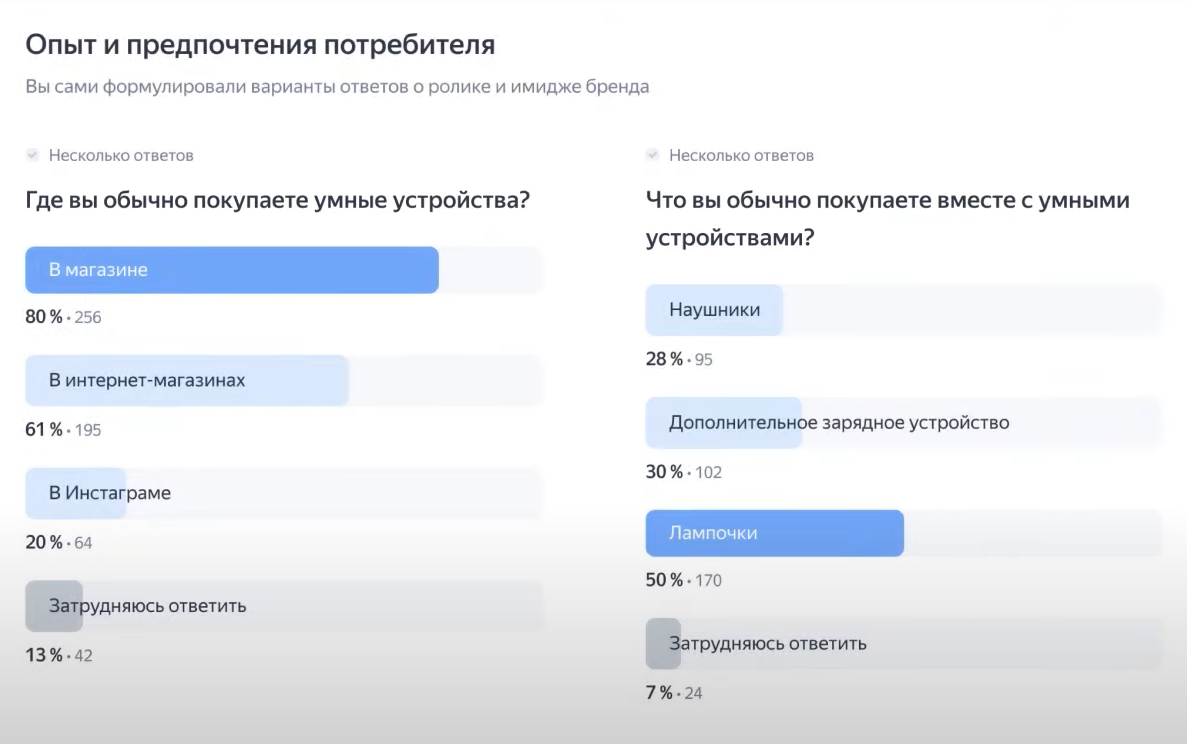The height and width of the screenshot is (744, 1187).
Task: Select the «В магазине» answer bar
Action: 230,269
